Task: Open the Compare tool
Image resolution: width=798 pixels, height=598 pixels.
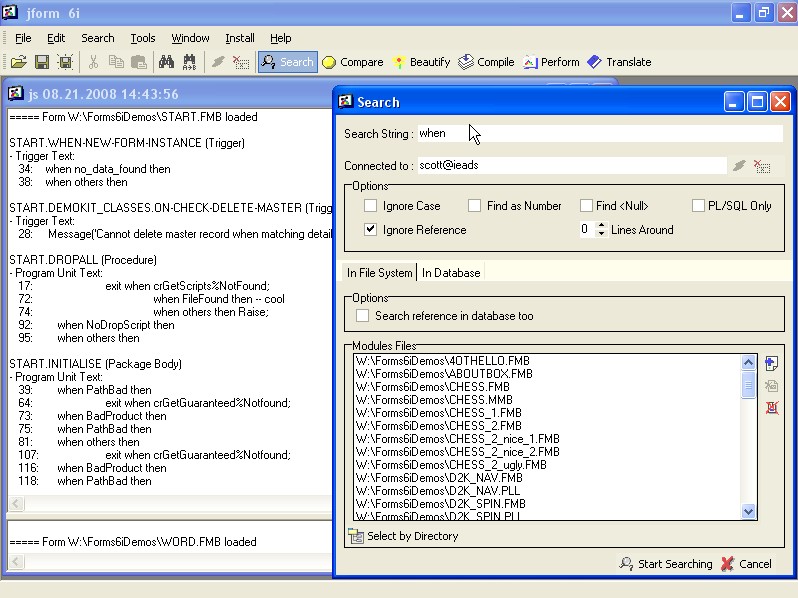Action: click(x=353, y=62)
